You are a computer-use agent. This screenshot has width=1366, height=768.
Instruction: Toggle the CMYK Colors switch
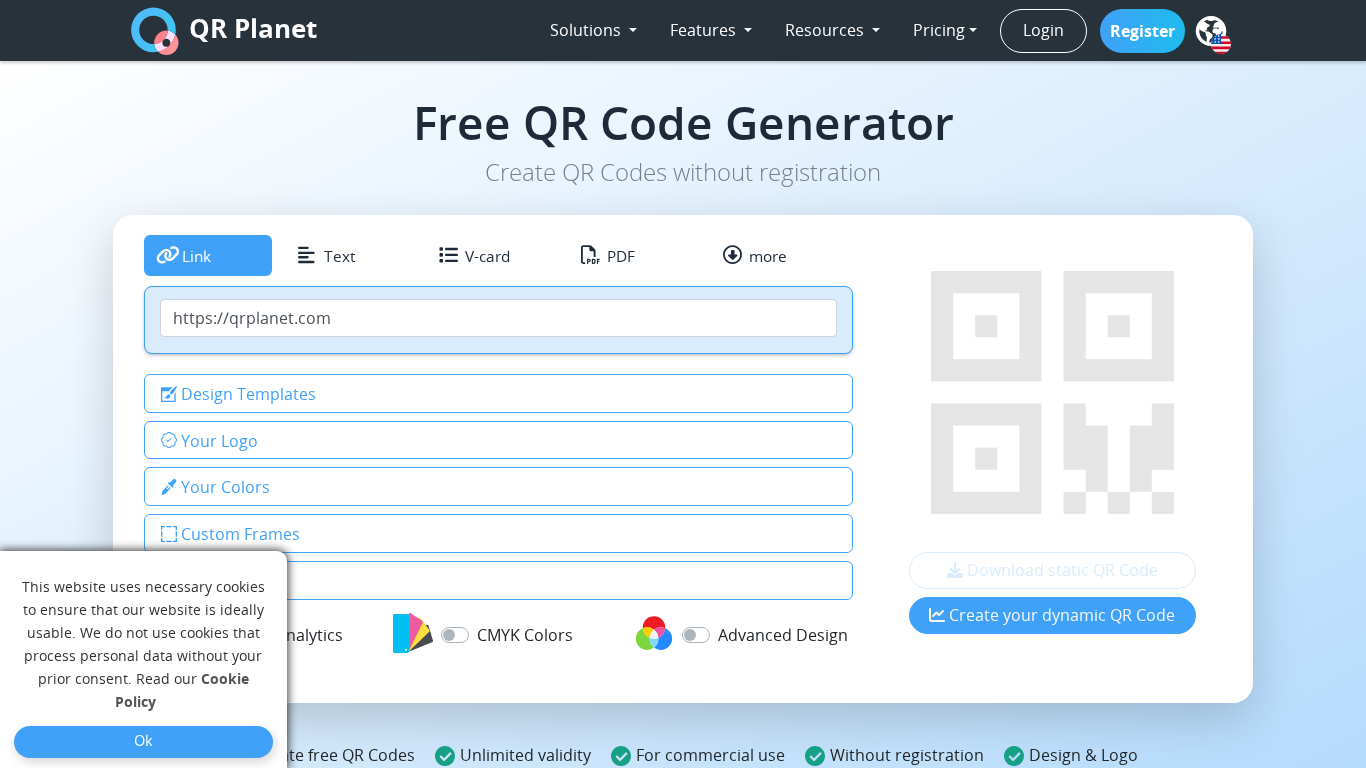(x=455, y=635)
